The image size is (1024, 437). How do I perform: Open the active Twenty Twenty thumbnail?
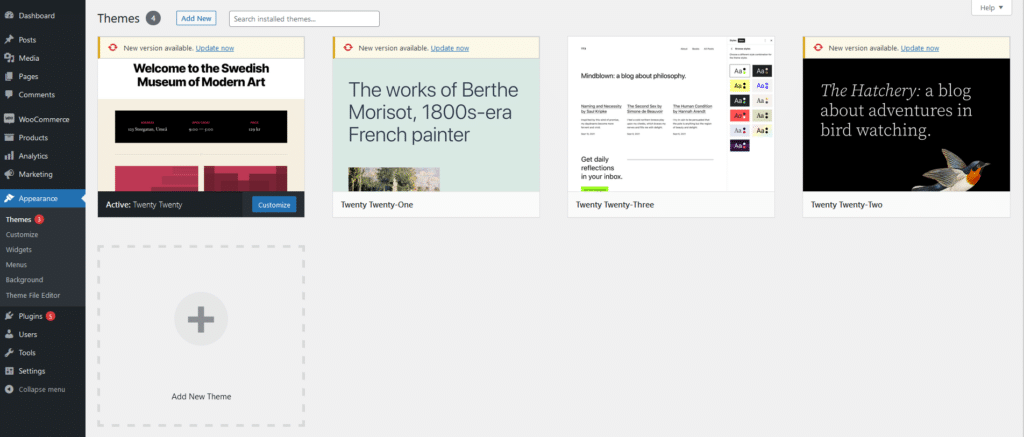tap(201, 125)
